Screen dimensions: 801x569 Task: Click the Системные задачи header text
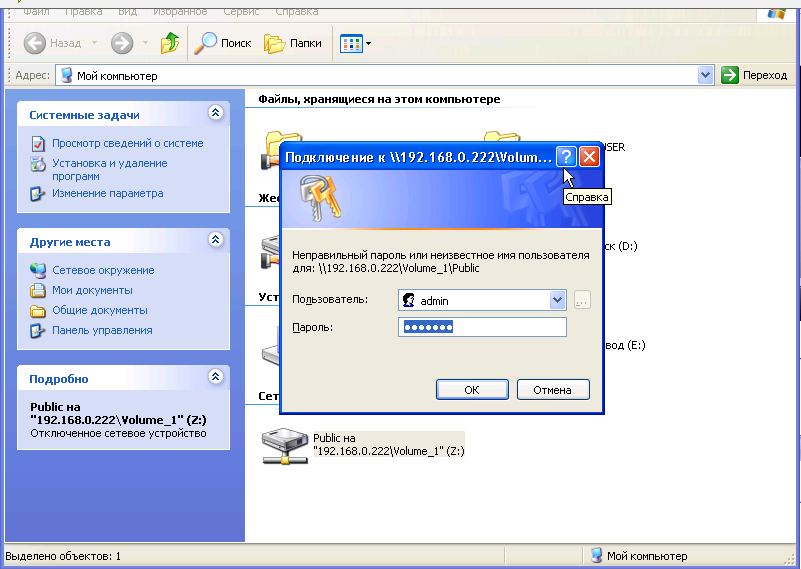(x=84, y=115)
